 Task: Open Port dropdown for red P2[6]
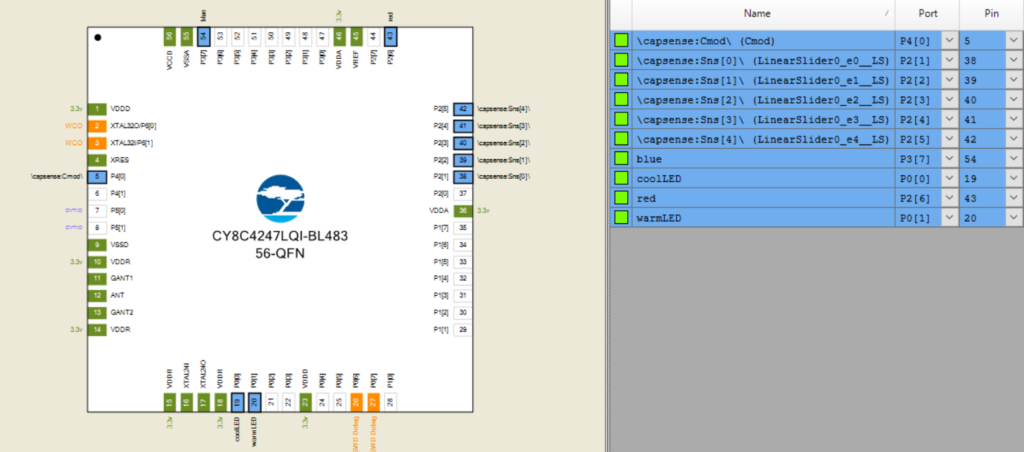point(950,198)
